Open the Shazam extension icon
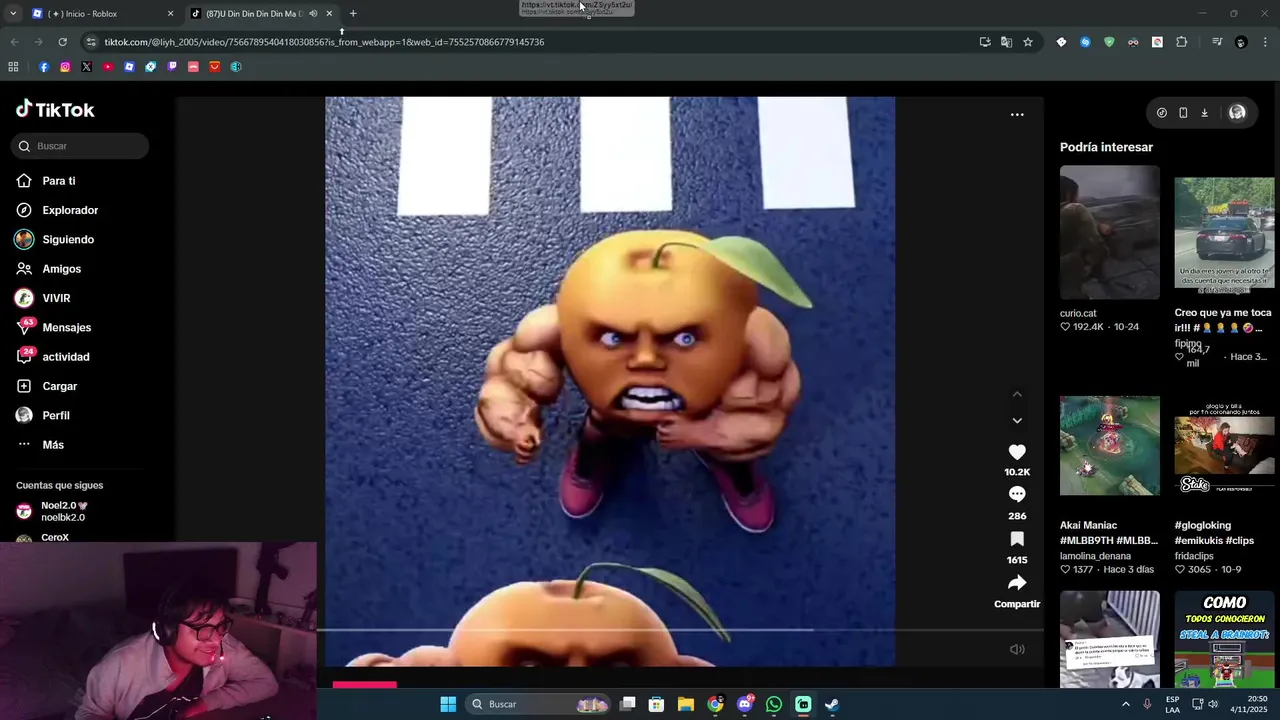The width and height of the screenshot is (1280, 720). tap(1085, 42)
